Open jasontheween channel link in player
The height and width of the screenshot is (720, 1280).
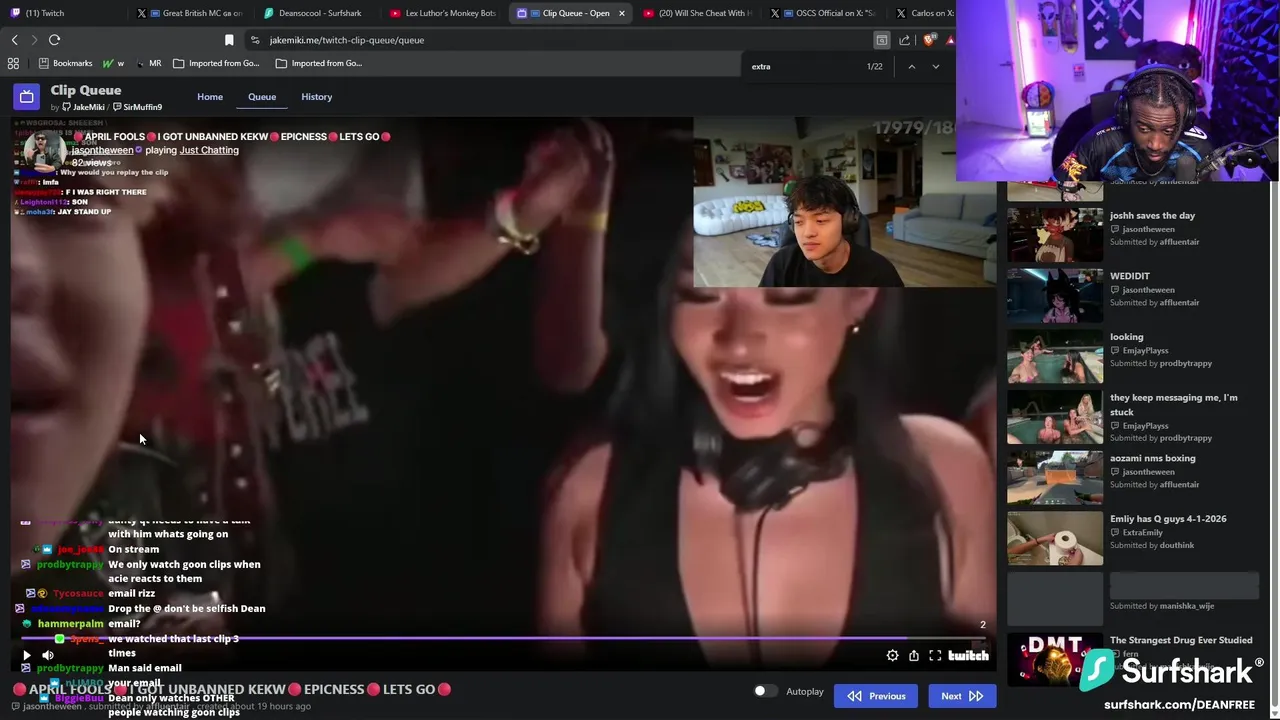[102, 150]
